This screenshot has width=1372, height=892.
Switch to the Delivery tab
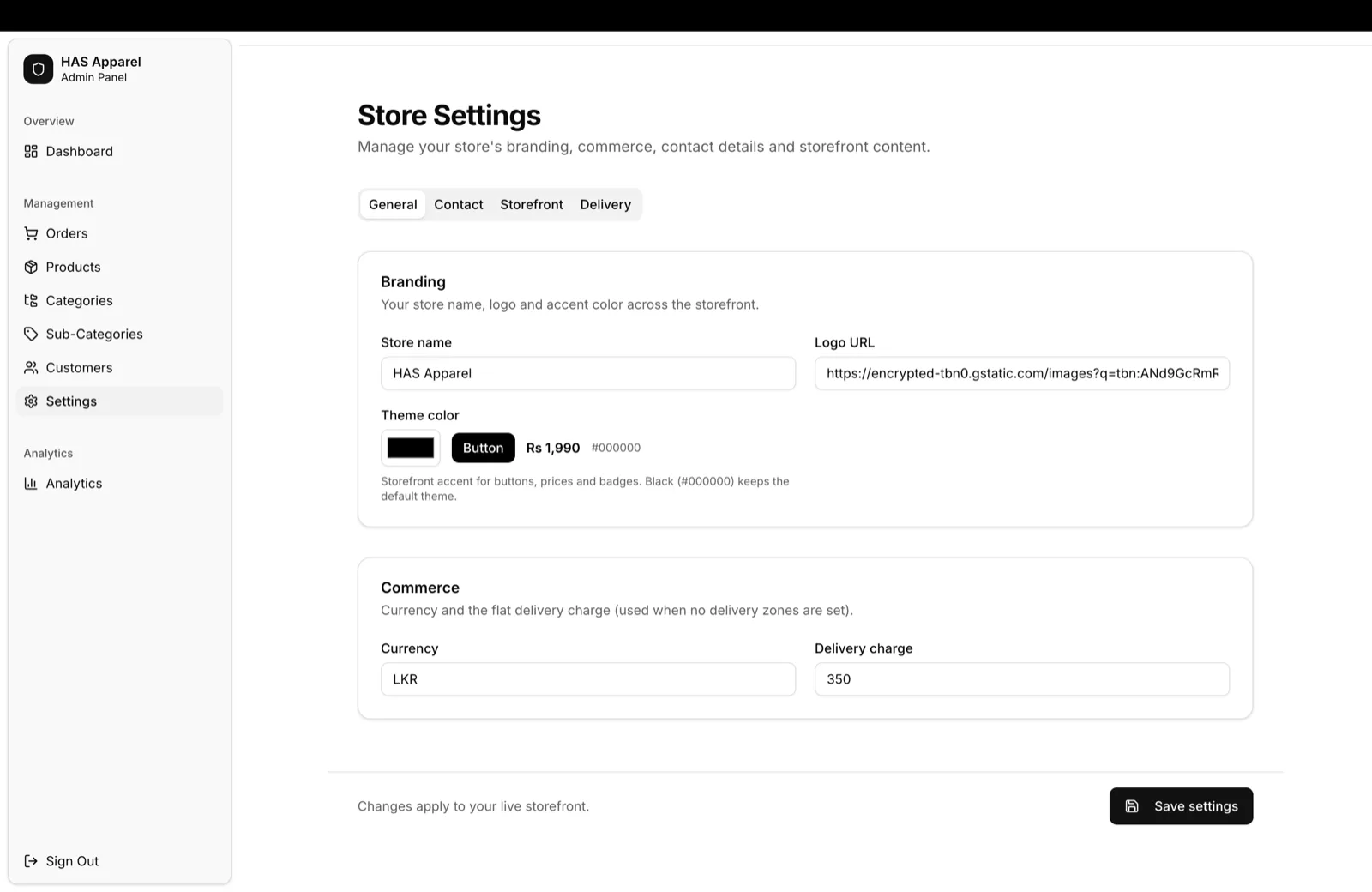605,204
